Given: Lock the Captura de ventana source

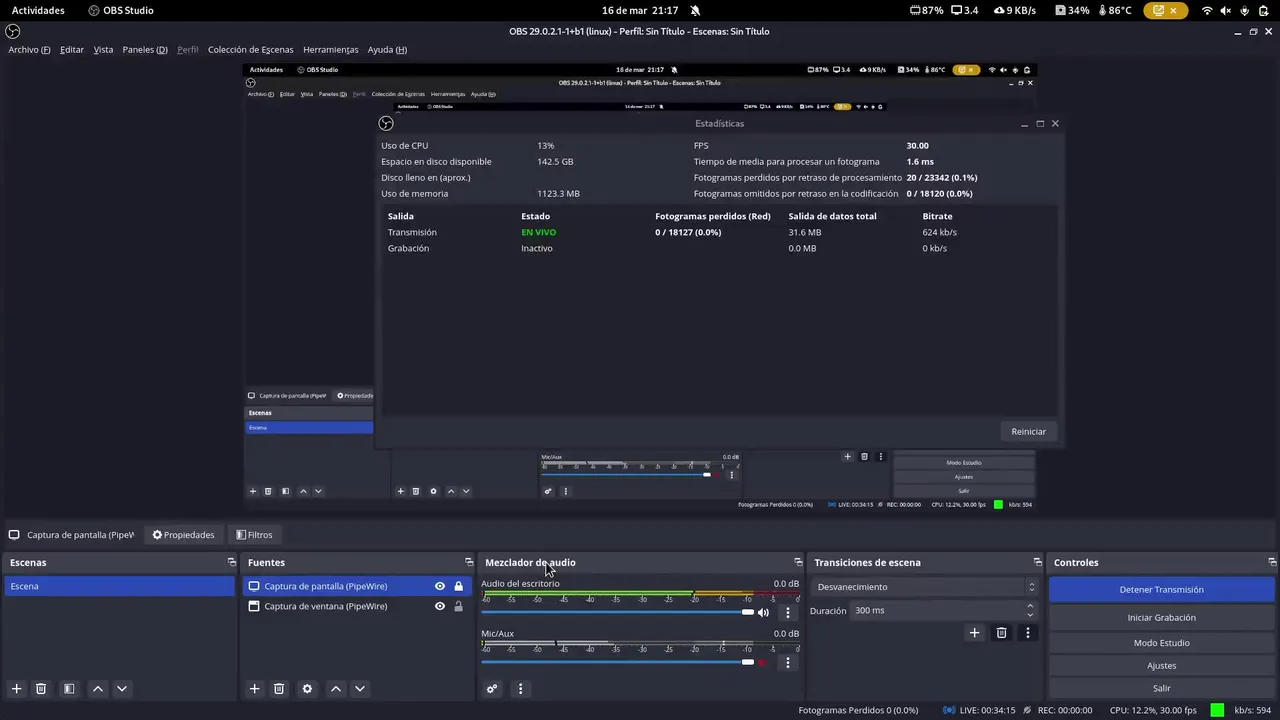Looking at the screenshot, I should click(x=459, y=606).
